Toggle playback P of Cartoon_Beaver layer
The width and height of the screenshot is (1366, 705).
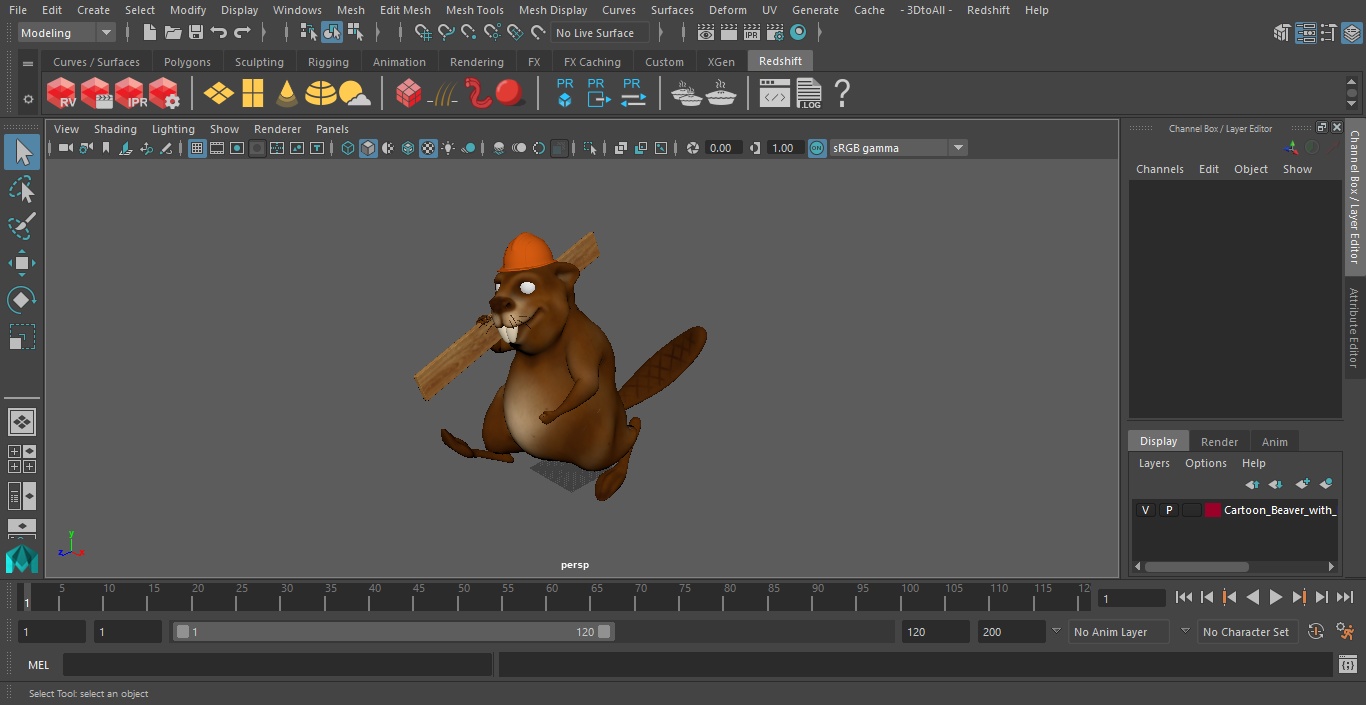(1168, 510)
